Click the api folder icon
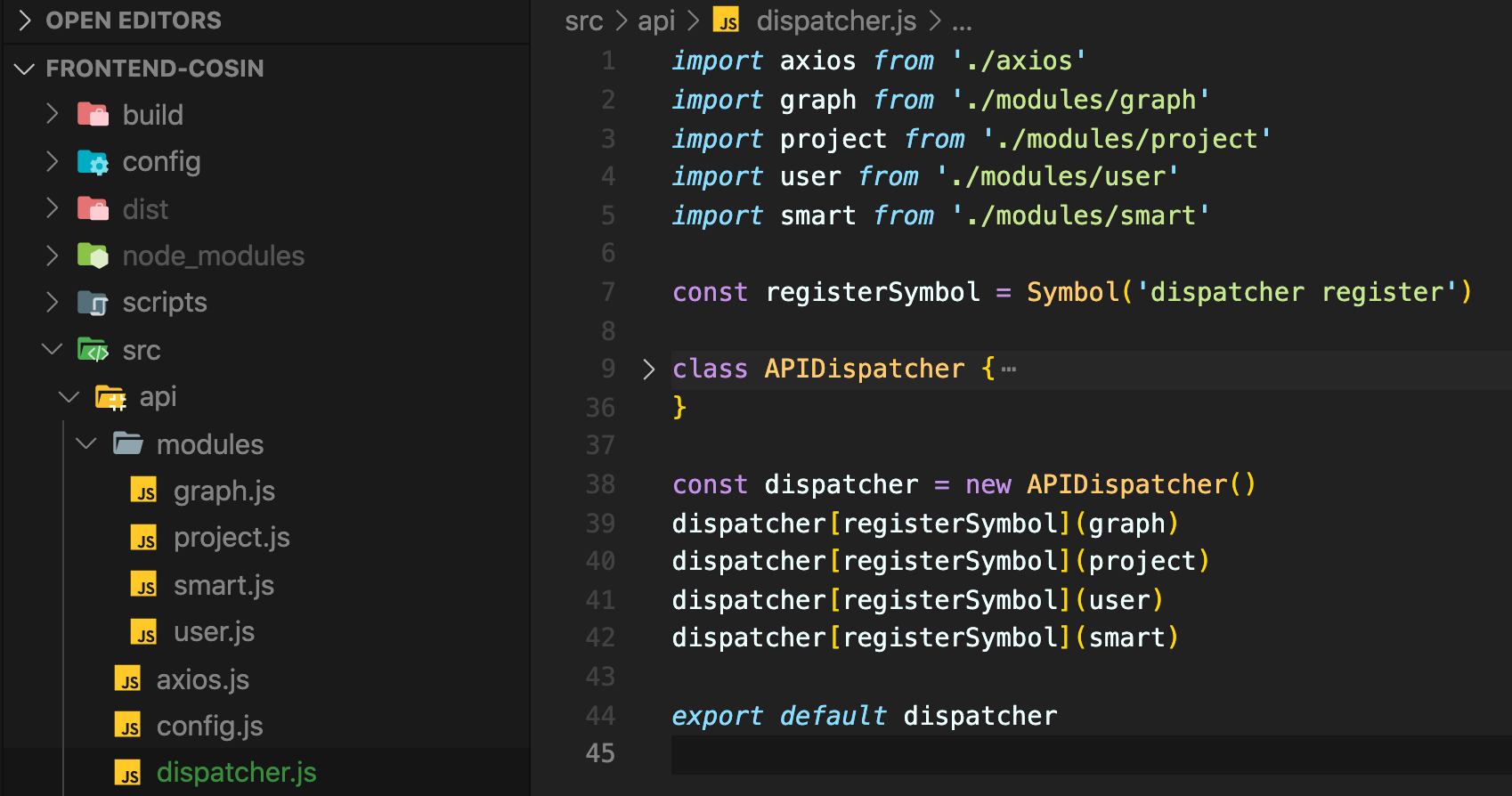The height and width of the screenshot is (796, 1512). click(x=110, y=397)
